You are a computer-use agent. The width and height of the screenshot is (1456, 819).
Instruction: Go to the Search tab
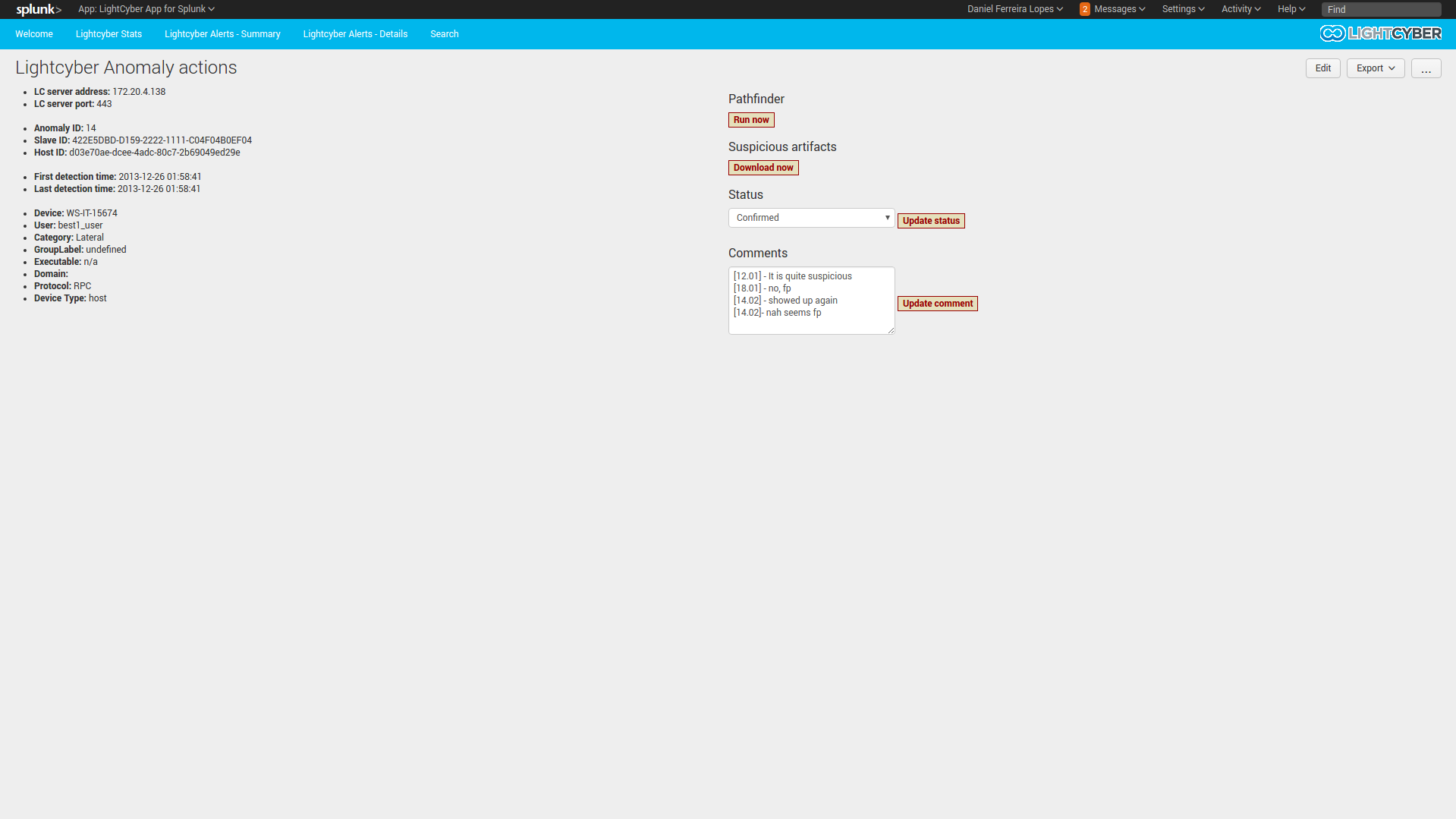point(444,34)
